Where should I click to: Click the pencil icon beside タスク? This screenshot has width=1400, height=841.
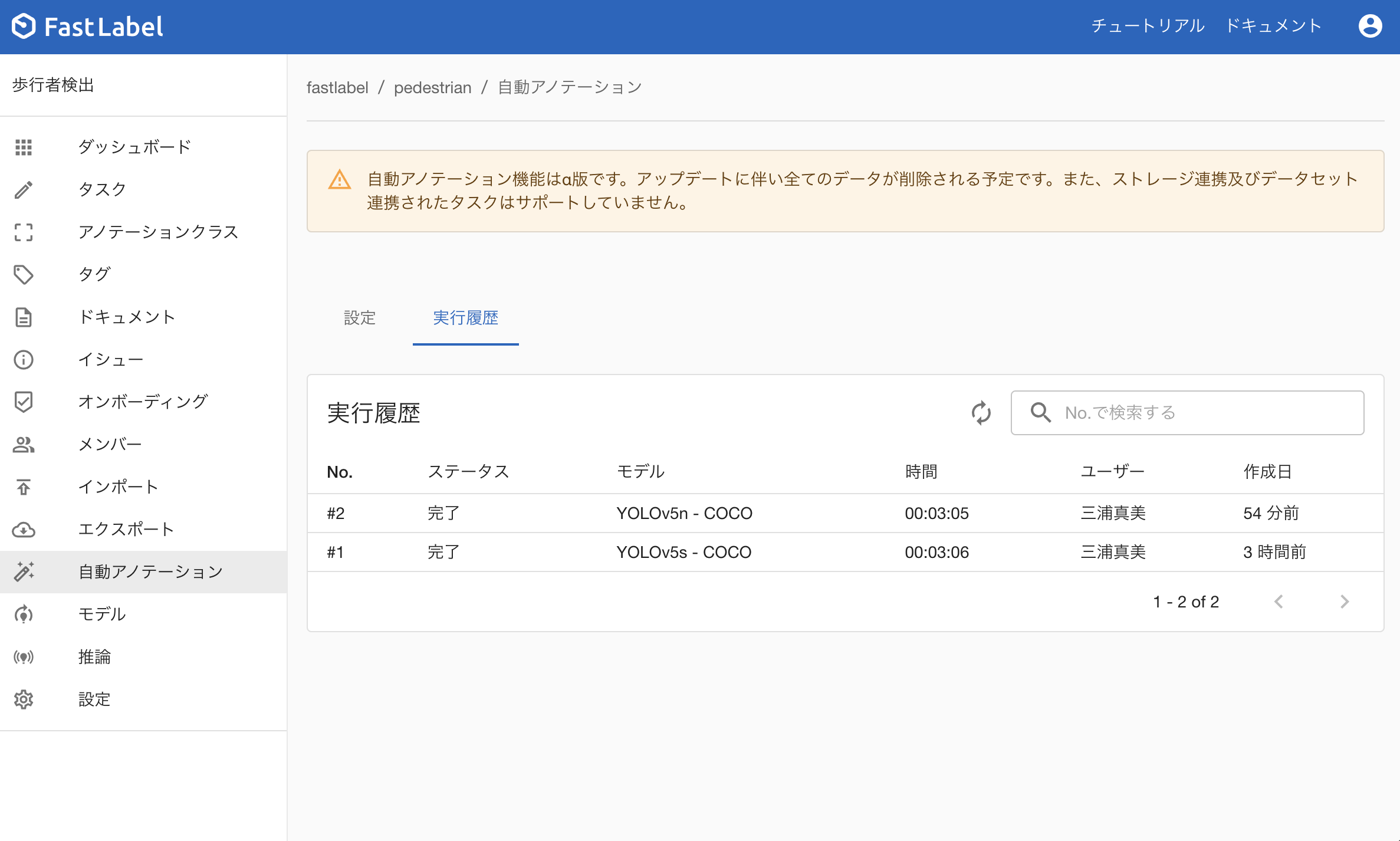point(24,189)
